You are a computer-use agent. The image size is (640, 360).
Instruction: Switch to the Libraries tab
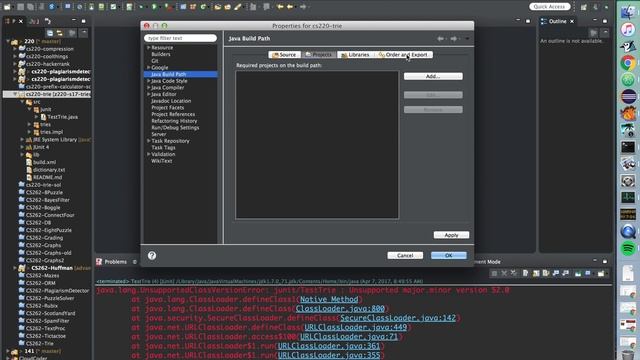[356, 54]
